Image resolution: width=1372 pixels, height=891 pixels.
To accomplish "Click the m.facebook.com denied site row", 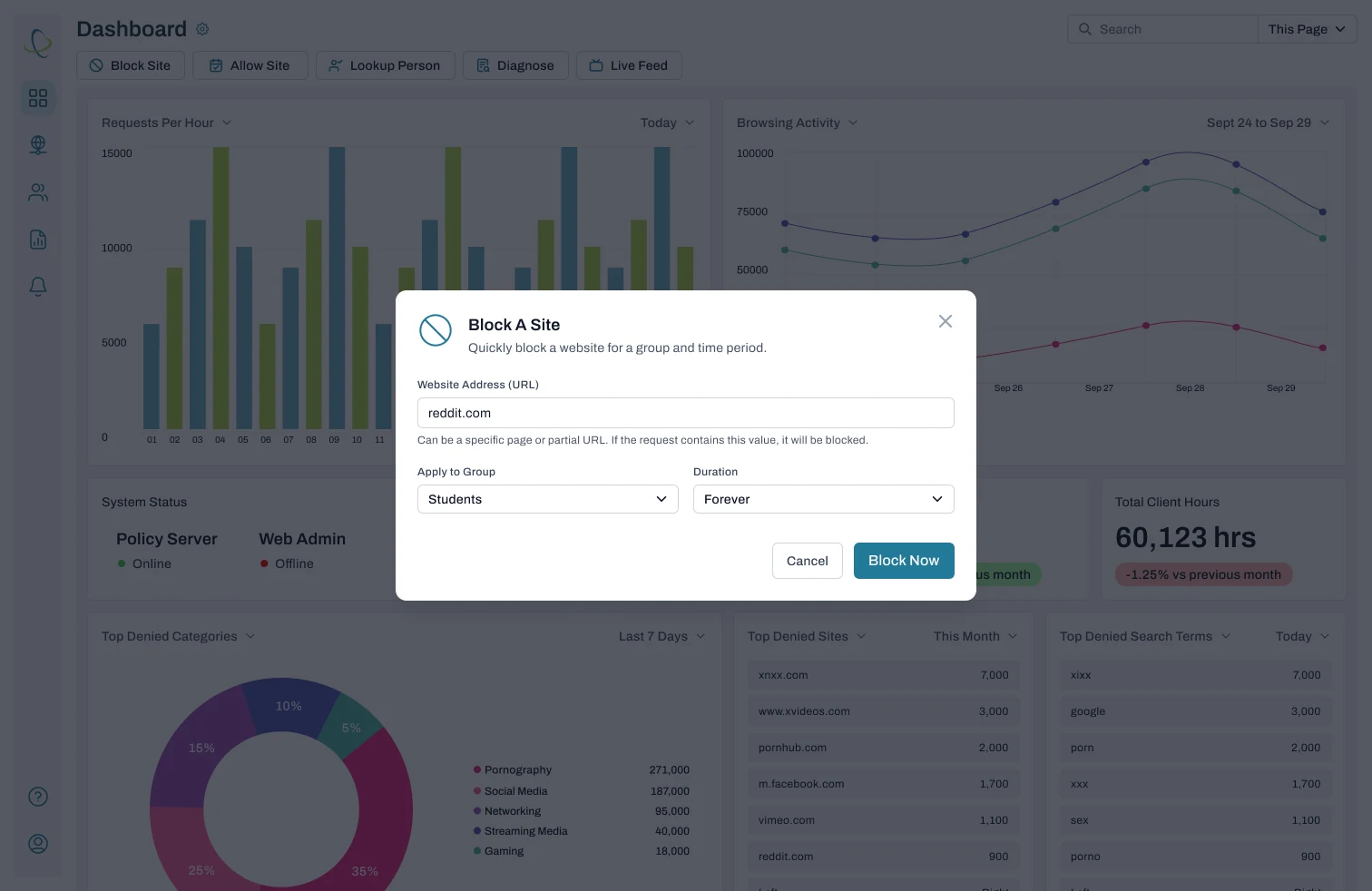I will pos(884,784).
